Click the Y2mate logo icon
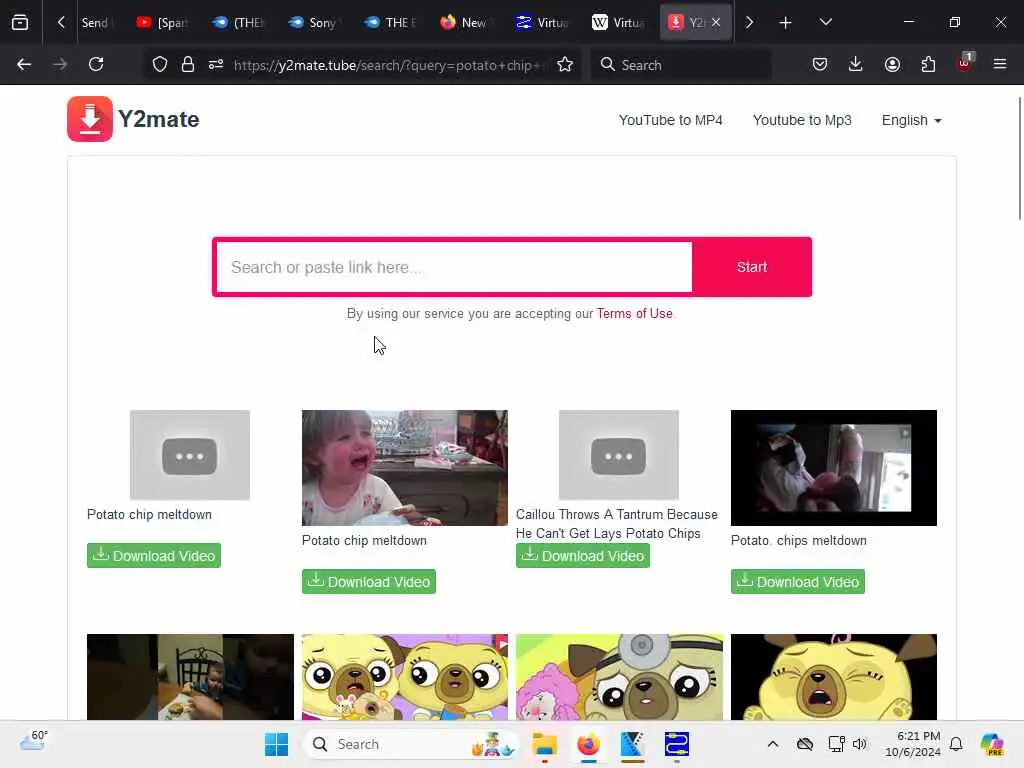 pyautogui.click(x=89, y=119)
